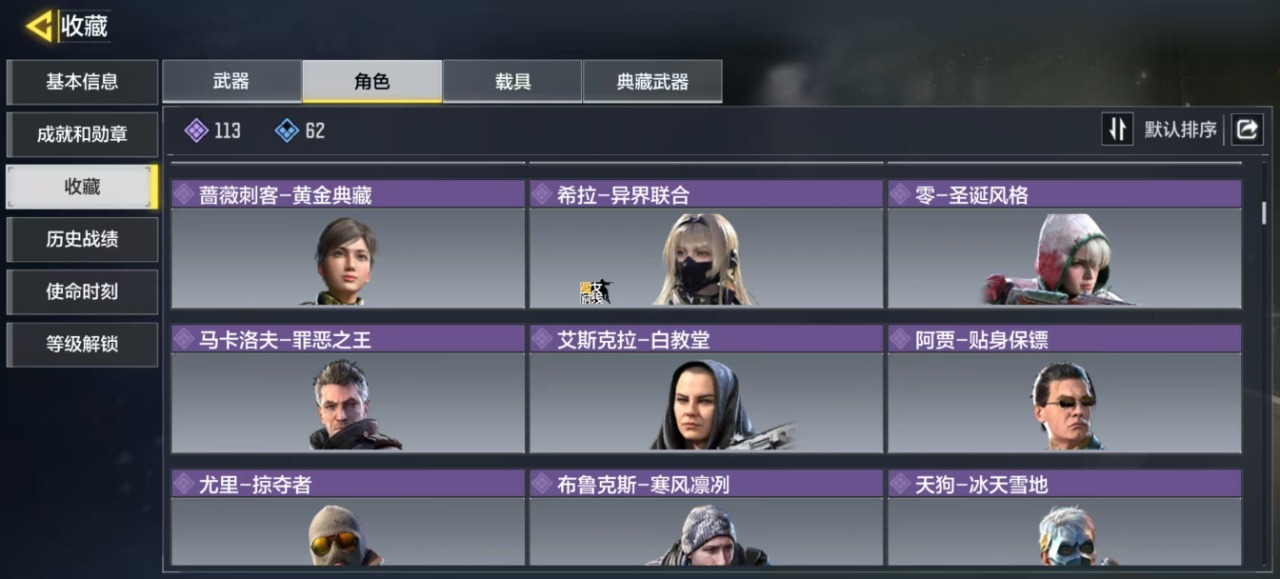Image resolution: width=1280 pixels, height=579 pixels.
Task: Click the vertical scrollbar thumb
Action: 1264,212
